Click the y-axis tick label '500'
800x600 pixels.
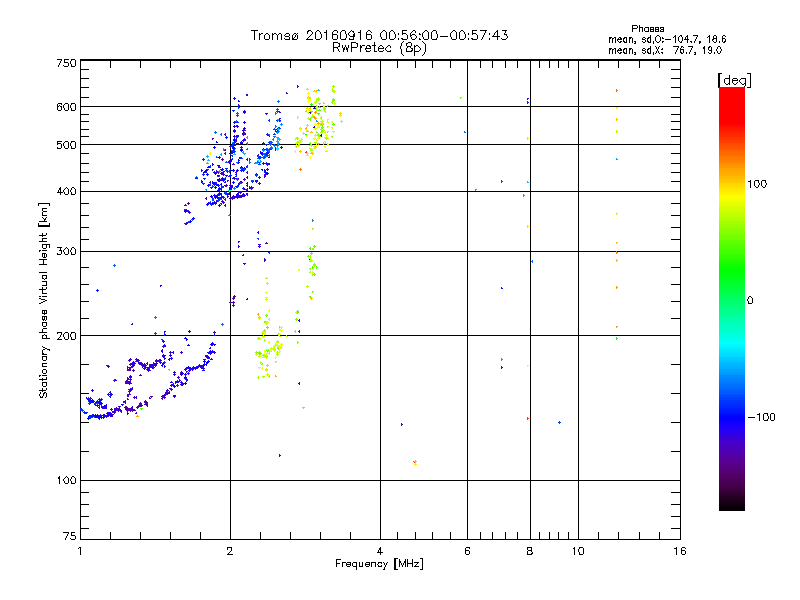click(67, 145)
